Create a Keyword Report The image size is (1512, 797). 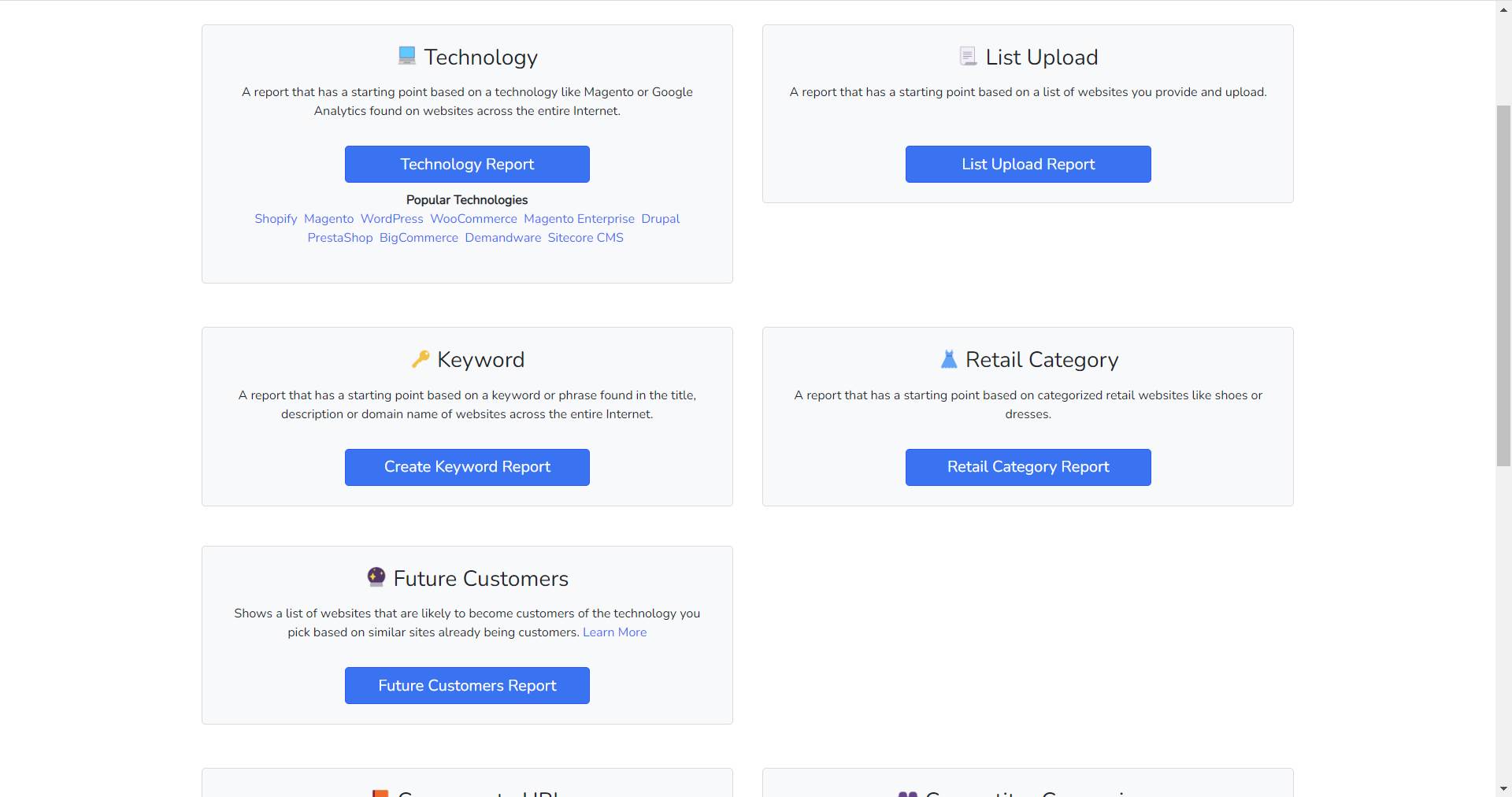[x=467, y=467]
